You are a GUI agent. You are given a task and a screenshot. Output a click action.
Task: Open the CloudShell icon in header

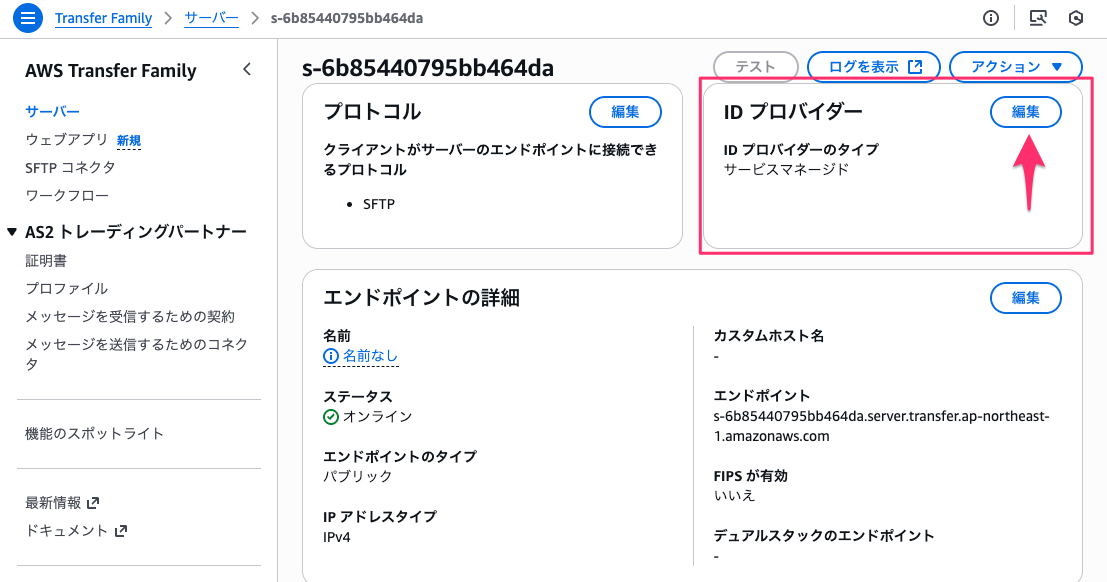coord(1038,18)
